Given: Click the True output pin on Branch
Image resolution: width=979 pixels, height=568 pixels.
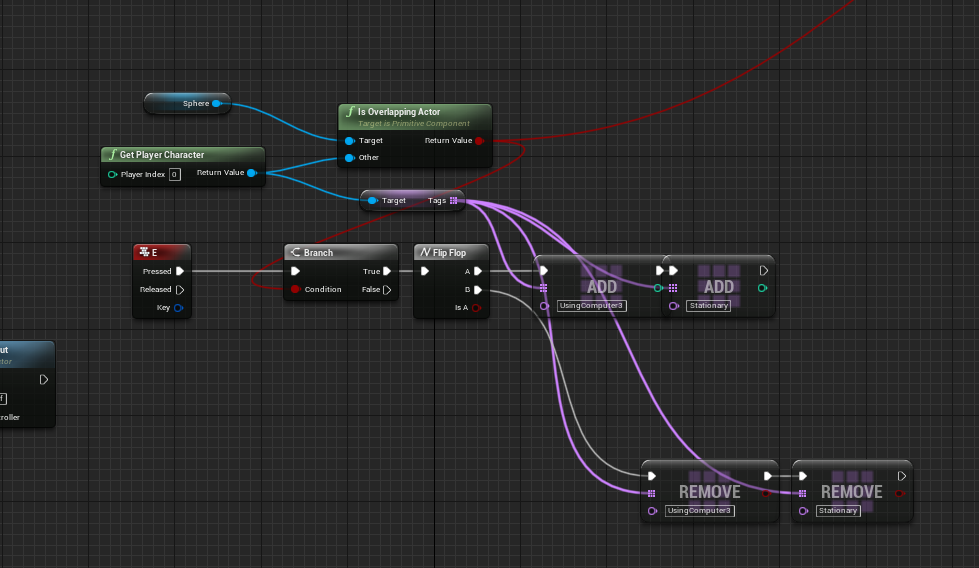Looking at the screenshot, I should [387, 271].
